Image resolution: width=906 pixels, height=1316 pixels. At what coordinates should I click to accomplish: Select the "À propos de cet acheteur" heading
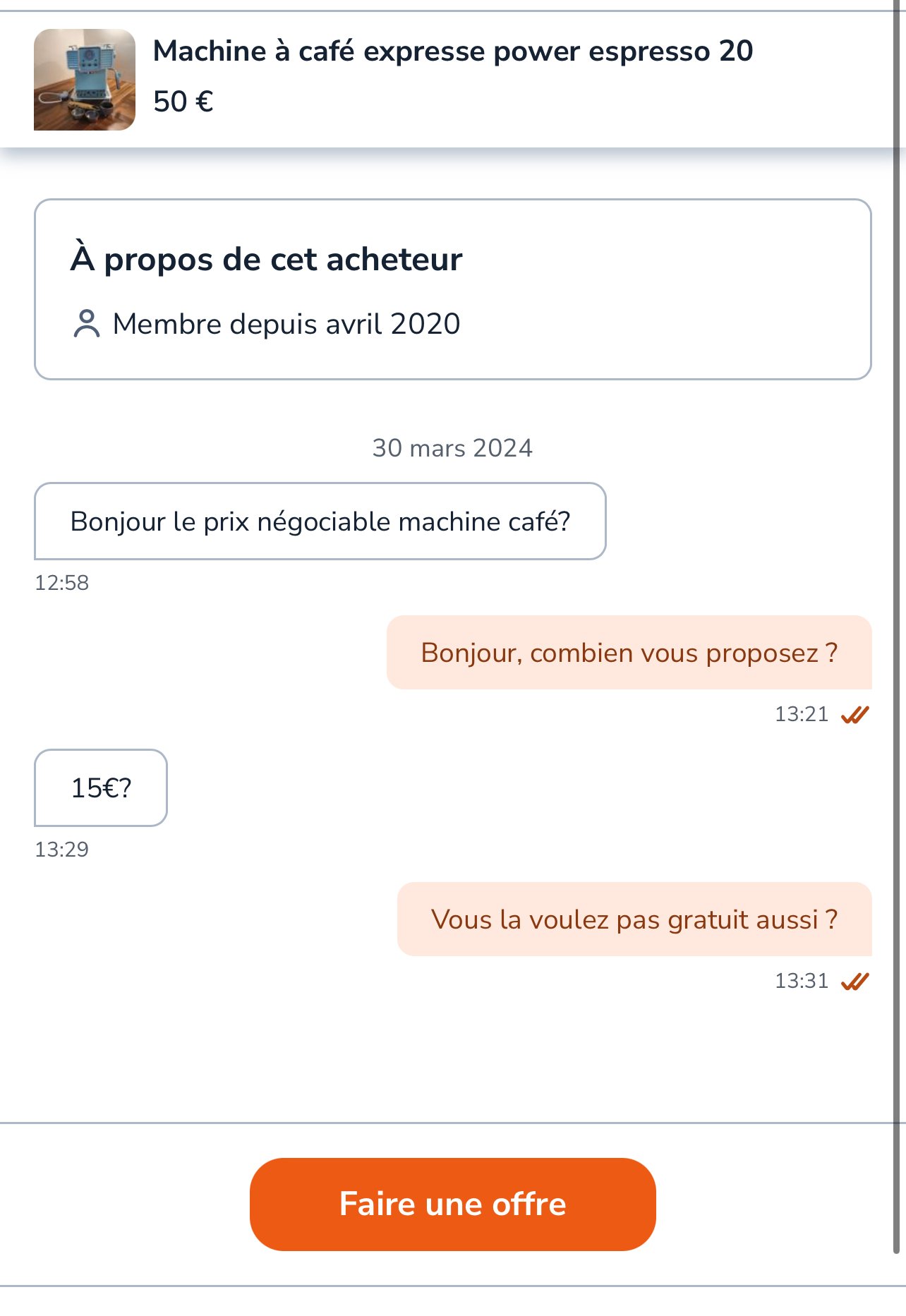tap(266, 259)
